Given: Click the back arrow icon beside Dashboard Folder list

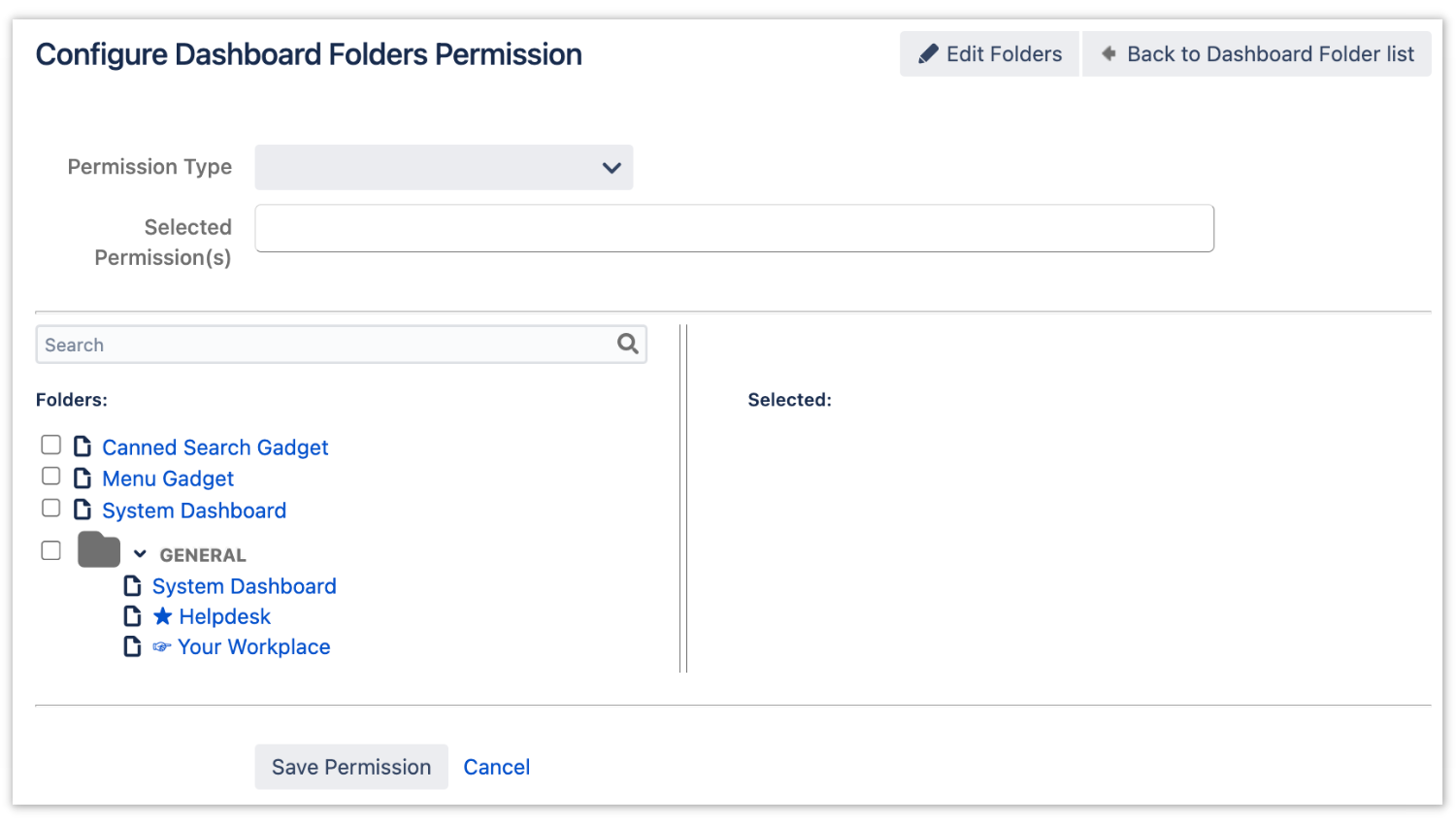Looking at the screenshot, I should [x=1109, y=54].
